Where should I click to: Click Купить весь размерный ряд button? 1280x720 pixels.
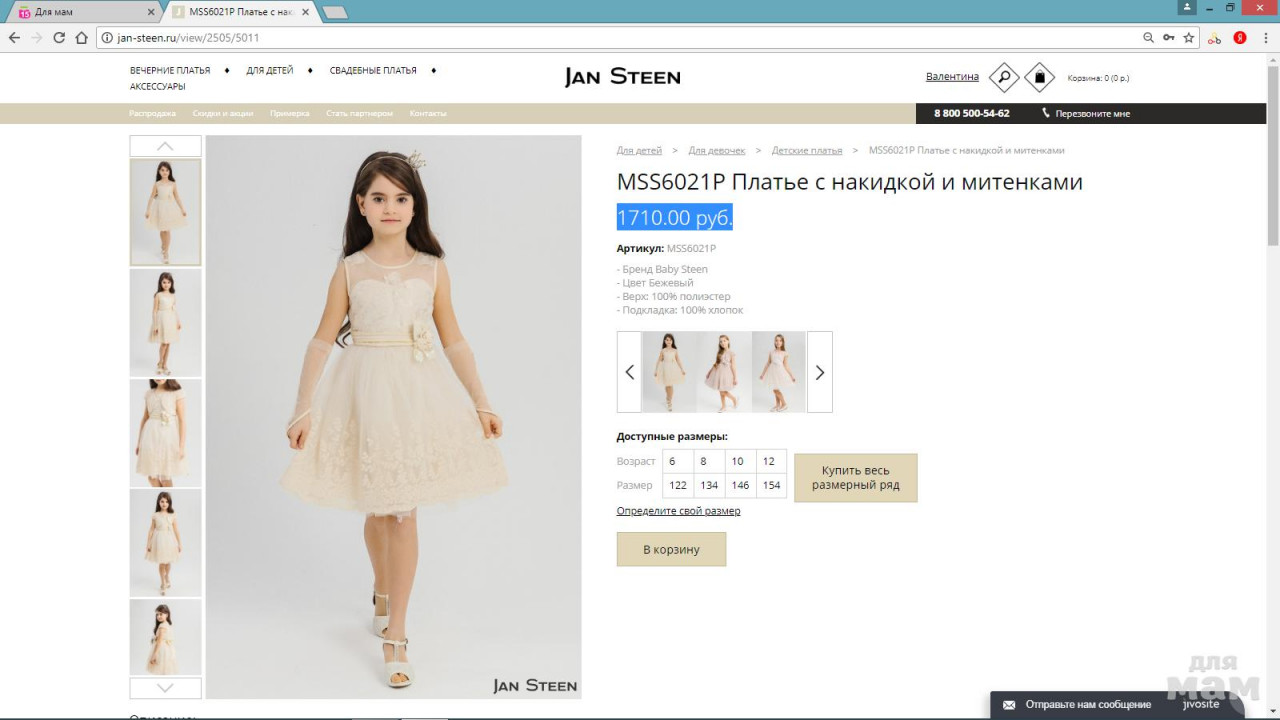pyautogui.click(x=855, y=478)
